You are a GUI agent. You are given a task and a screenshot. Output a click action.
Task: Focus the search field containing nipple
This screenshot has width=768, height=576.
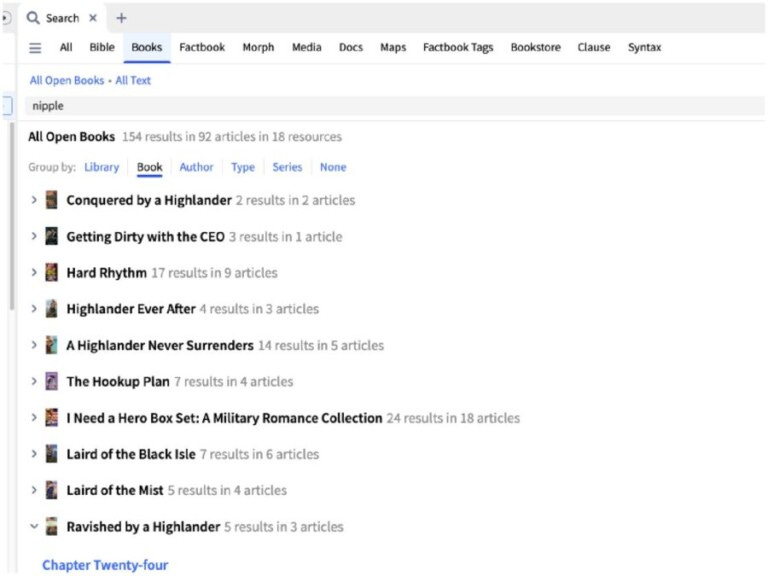point(394,106)
